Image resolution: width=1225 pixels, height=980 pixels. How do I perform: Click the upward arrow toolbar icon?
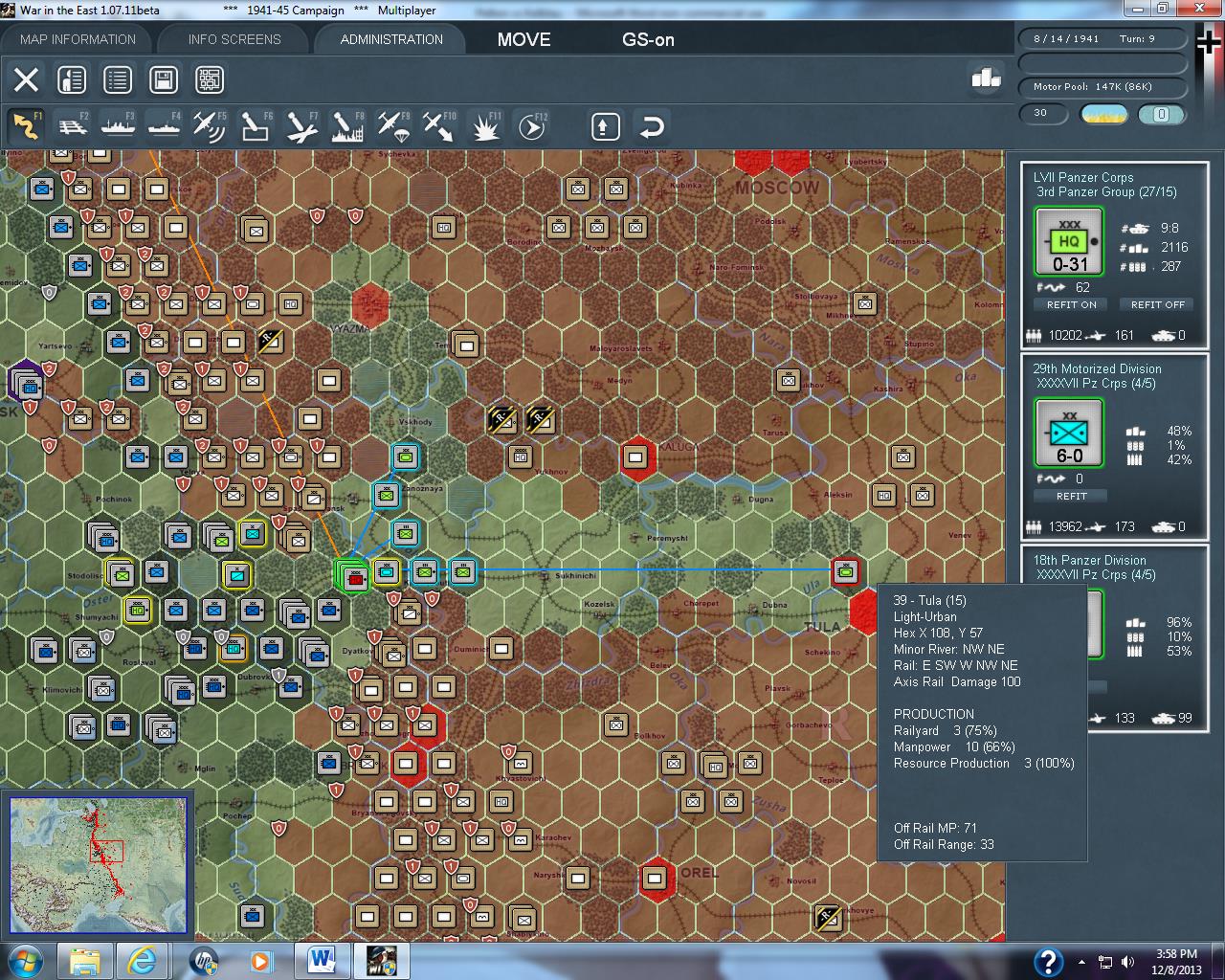(606, 126)
